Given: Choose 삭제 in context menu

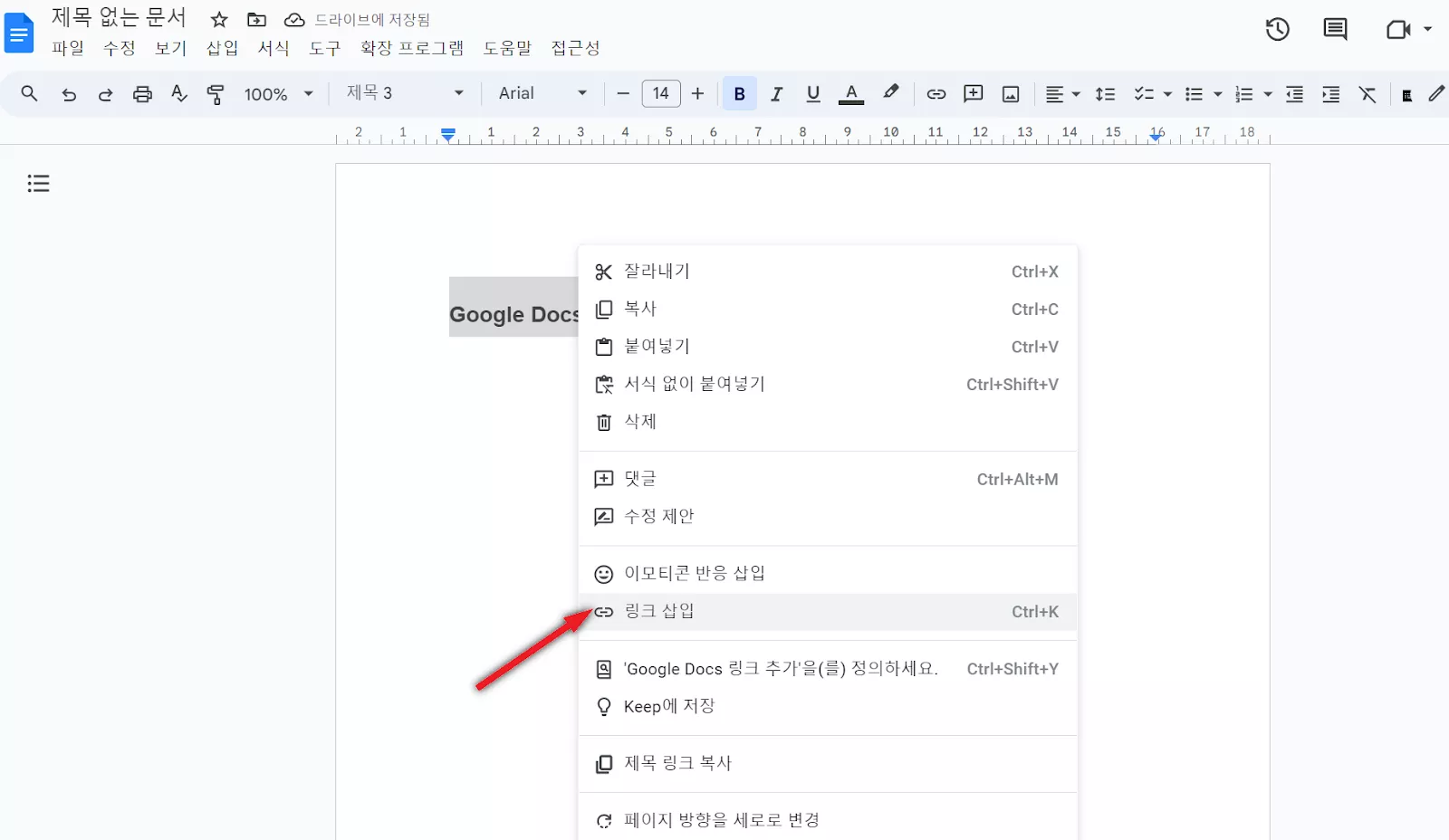Looking at the screenshot, I should point(828,422).
